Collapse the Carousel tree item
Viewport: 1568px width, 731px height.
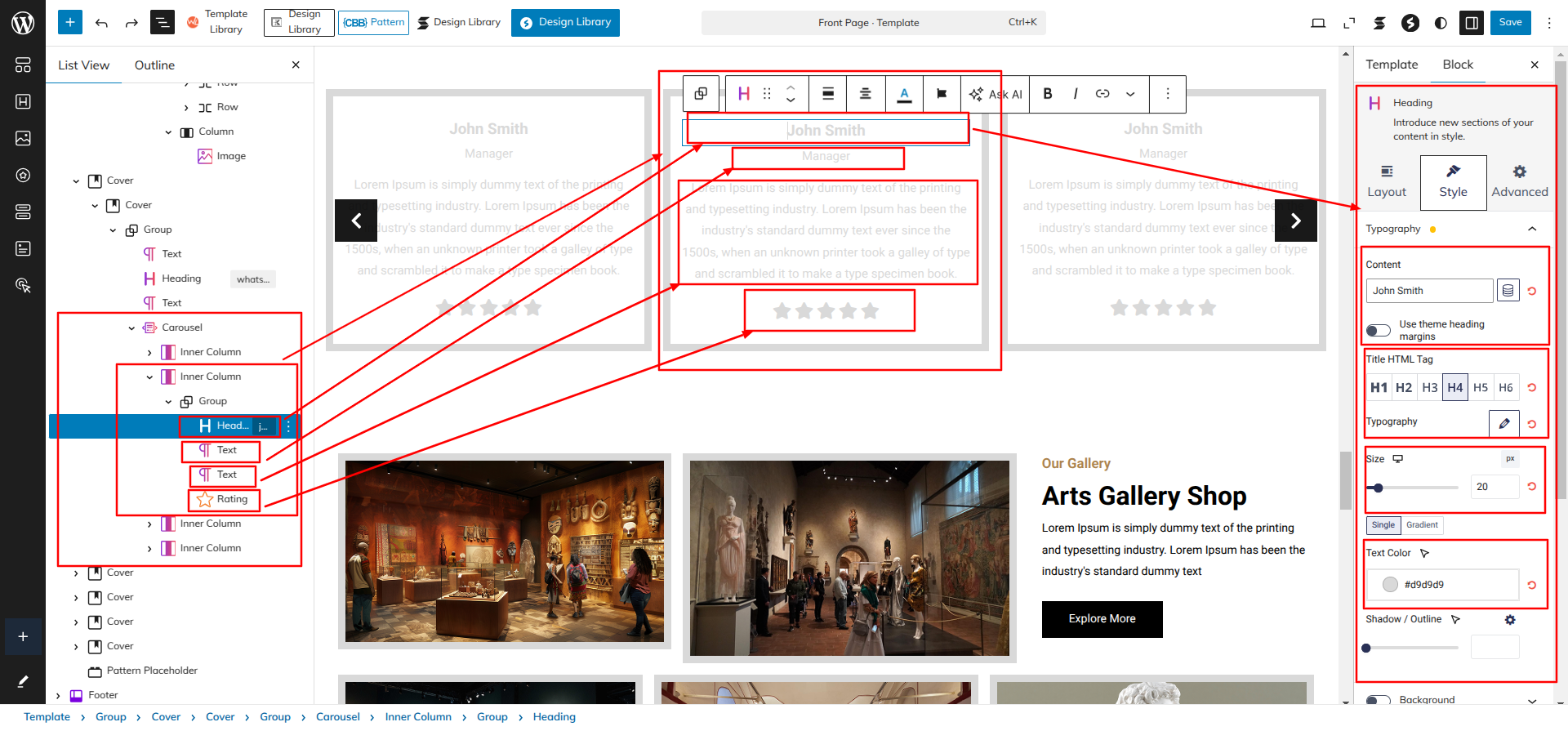click(131, 328)
